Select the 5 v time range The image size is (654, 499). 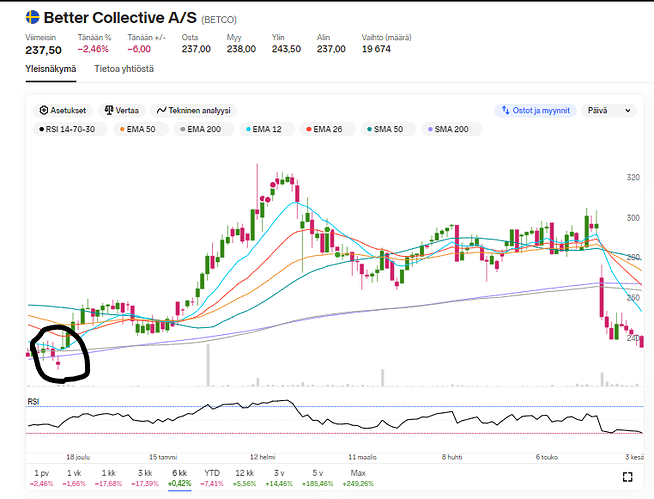tap(317, 478)
